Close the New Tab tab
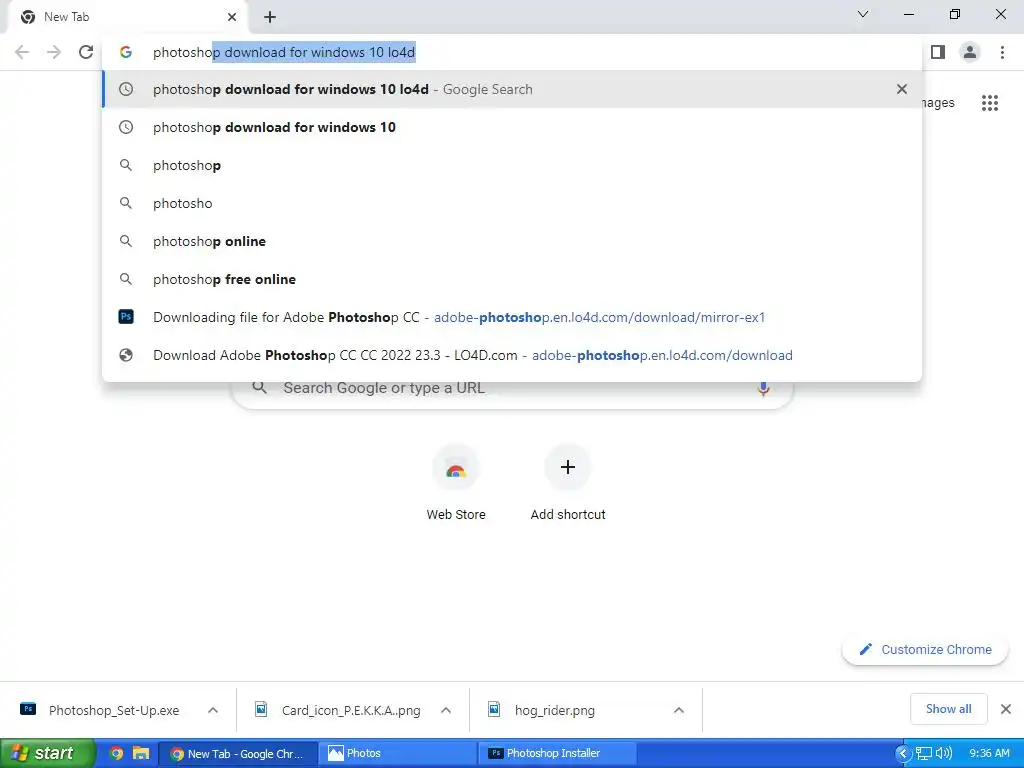The width and height of the screenshot is (1024, 768). coord(232,17)
